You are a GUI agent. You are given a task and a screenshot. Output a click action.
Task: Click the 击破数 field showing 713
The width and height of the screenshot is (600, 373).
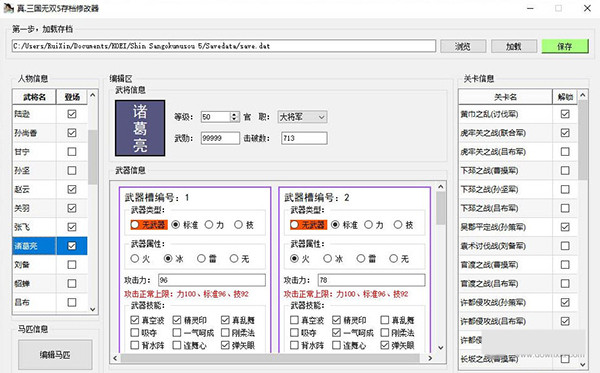point(304,138)
